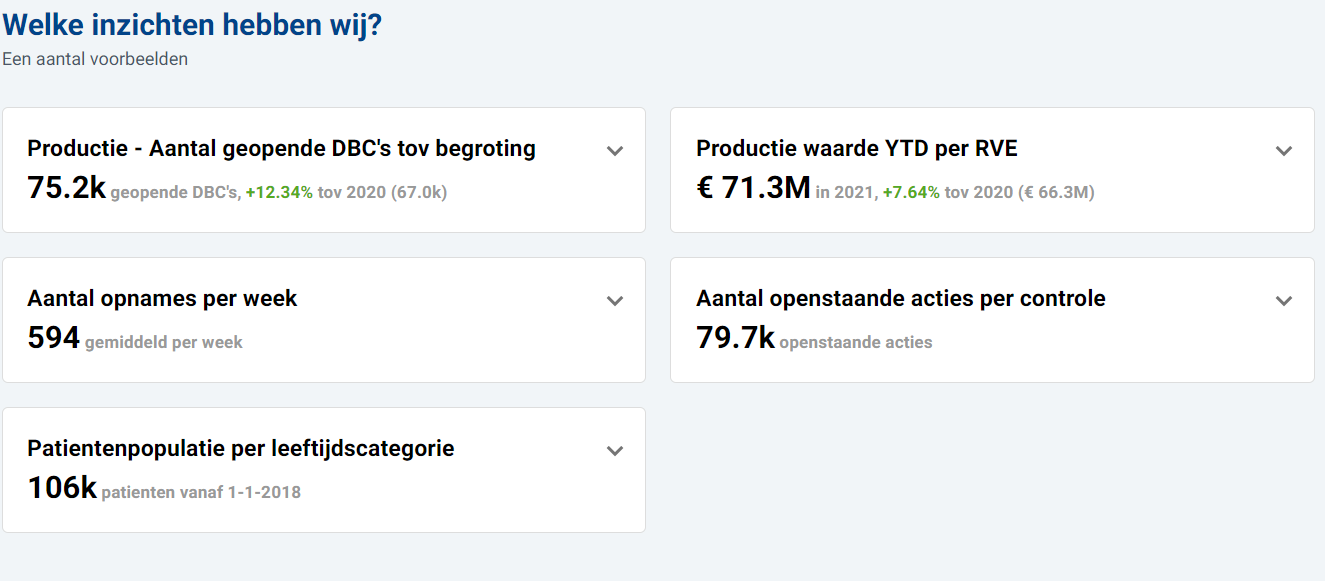Click the 'Een aantal voorbeelden' subtitle
1325x581 pixels.
coord(95,59)
